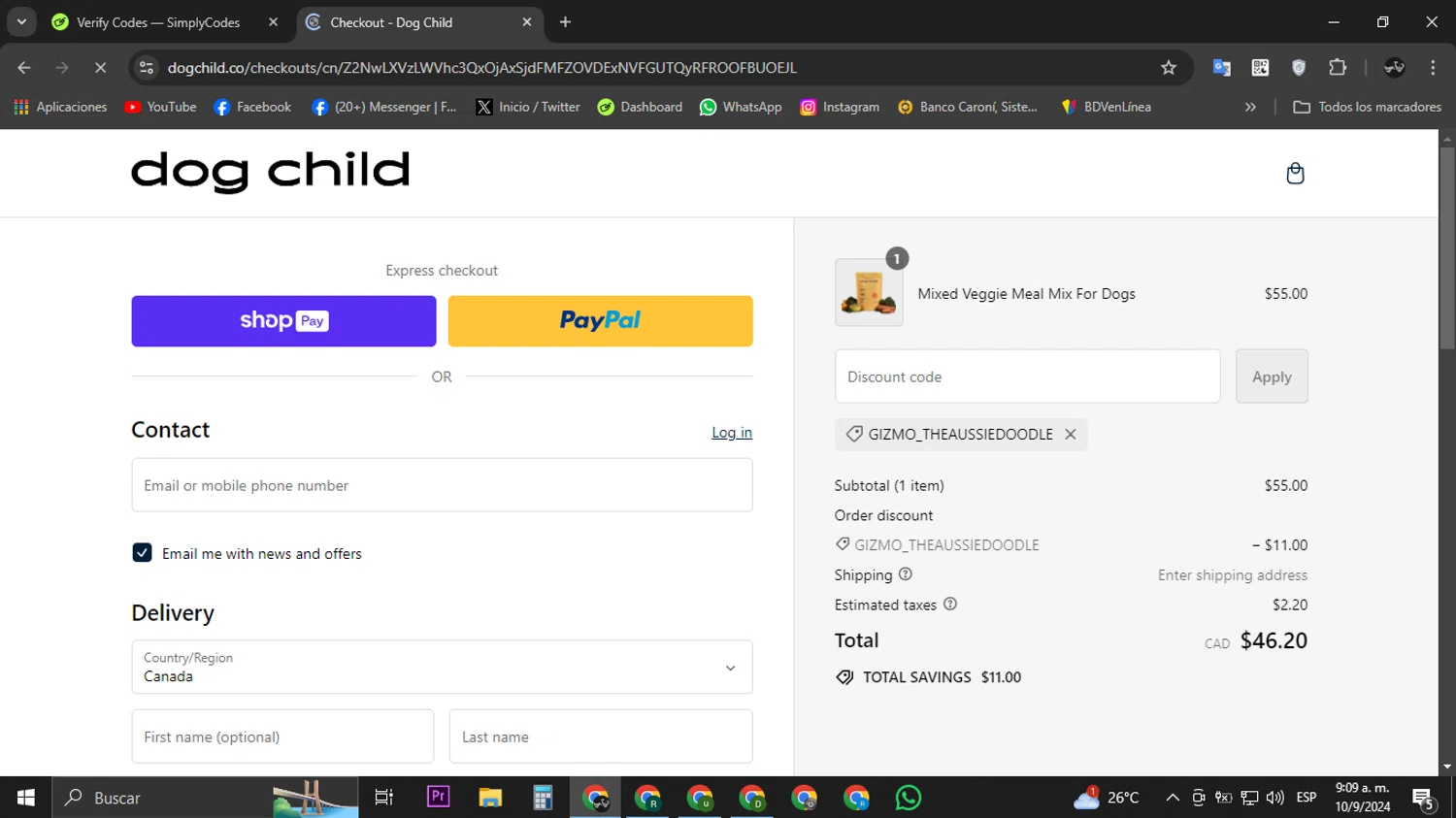Open the Messenger bookmark
The width and height of the screenshot is (1456, 818).
(x=384, y=107)
